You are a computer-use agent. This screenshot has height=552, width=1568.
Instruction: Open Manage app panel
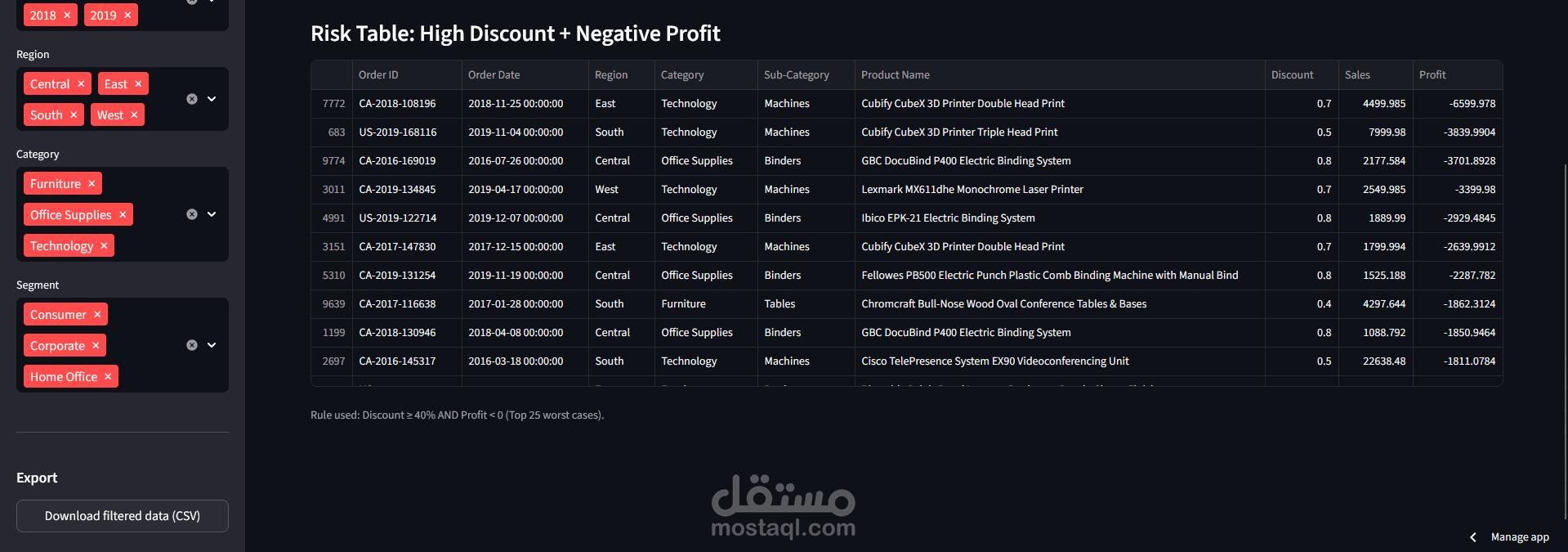1520,537
